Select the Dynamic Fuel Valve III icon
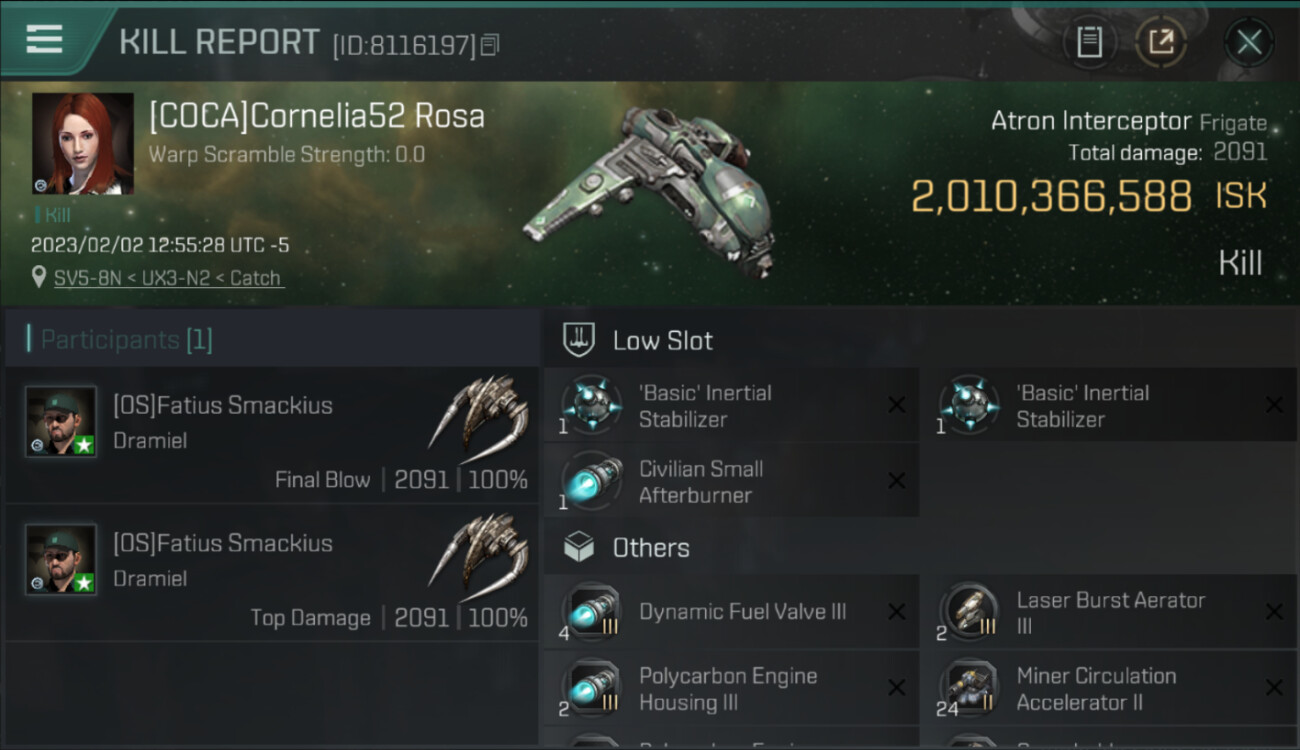Viewport: 1300px width, 750px height. pyautogui.click(x=591, y=612)
